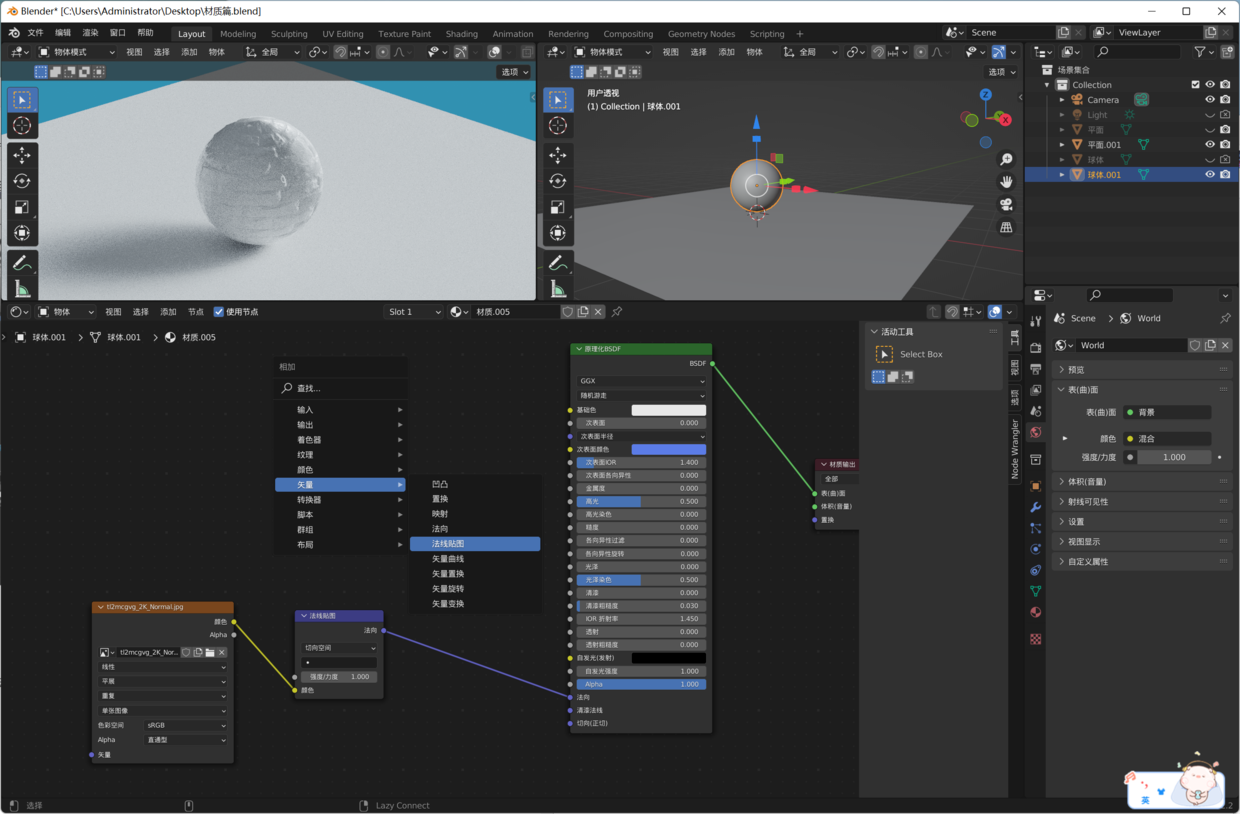Open the GGX distribution dropdown on Principled BSDF
The image size is (1240, 814).
(640, 381)
